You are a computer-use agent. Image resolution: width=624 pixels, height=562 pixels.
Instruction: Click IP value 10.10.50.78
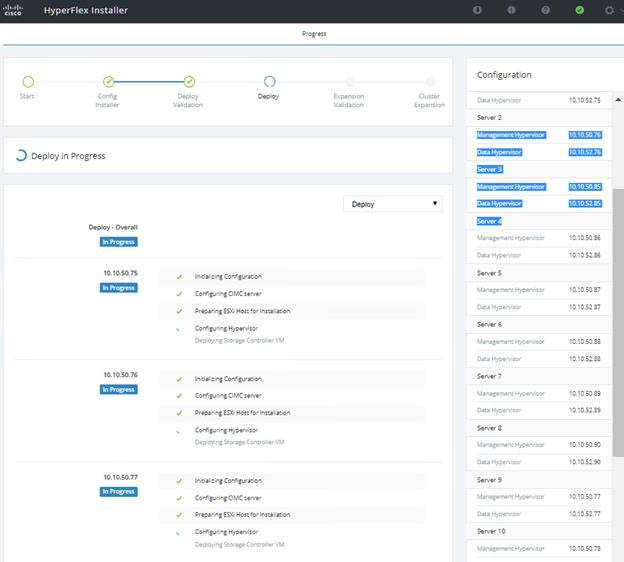pos(585,549)
